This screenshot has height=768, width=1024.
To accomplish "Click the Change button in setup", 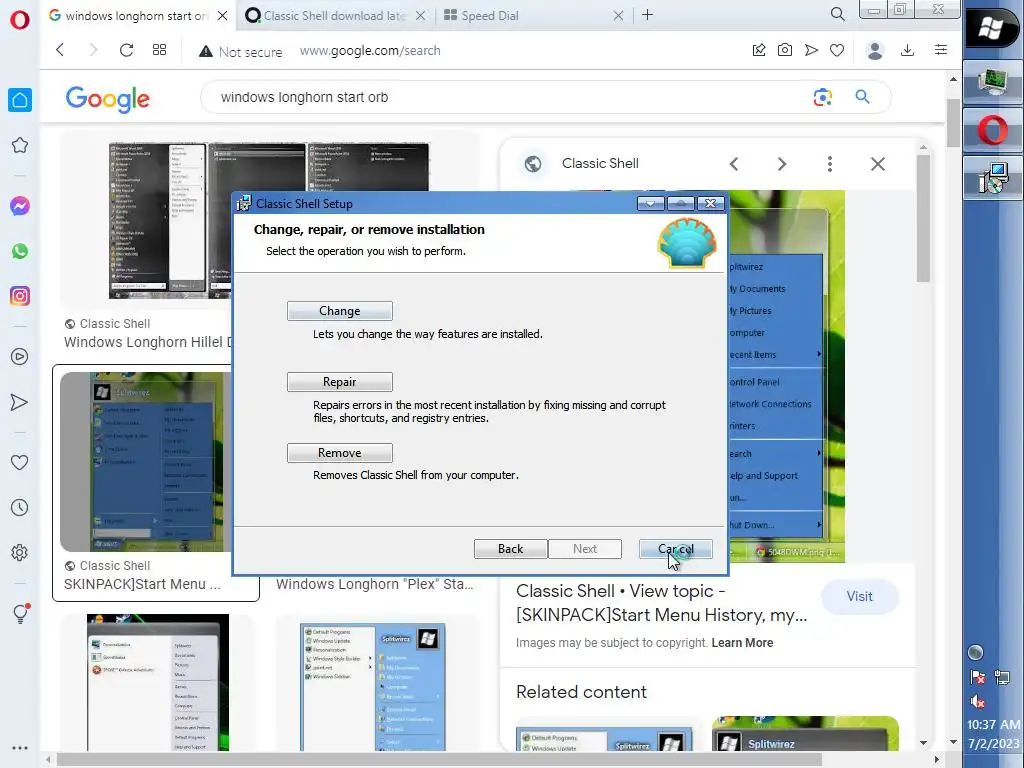I will (x=340, y=311).
